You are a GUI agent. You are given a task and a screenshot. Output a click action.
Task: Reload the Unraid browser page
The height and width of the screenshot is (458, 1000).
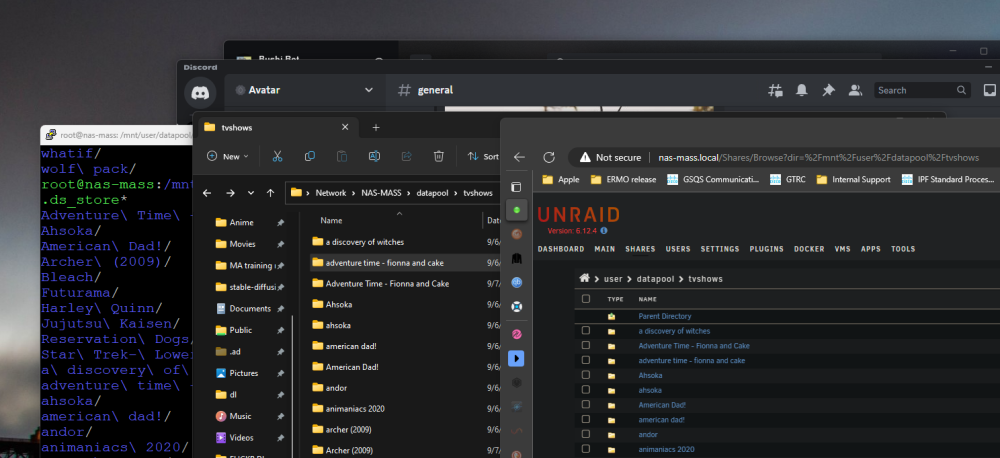pyautogui.click(x=548, y=158)
